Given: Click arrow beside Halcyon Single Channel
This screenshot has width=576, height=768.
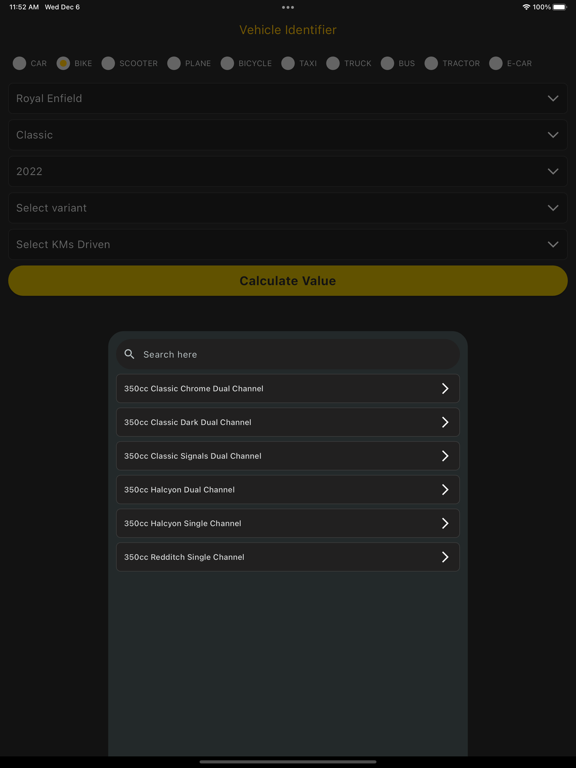Looking at the screenshot, I should [445, 523].
